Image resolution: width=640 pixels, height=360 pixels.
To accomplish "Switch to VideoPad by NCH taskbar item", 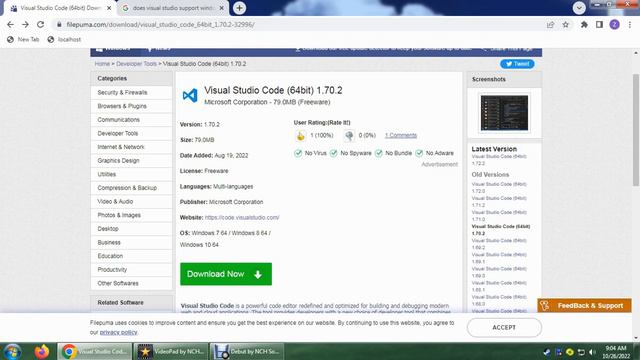I will tap(171, 351).
